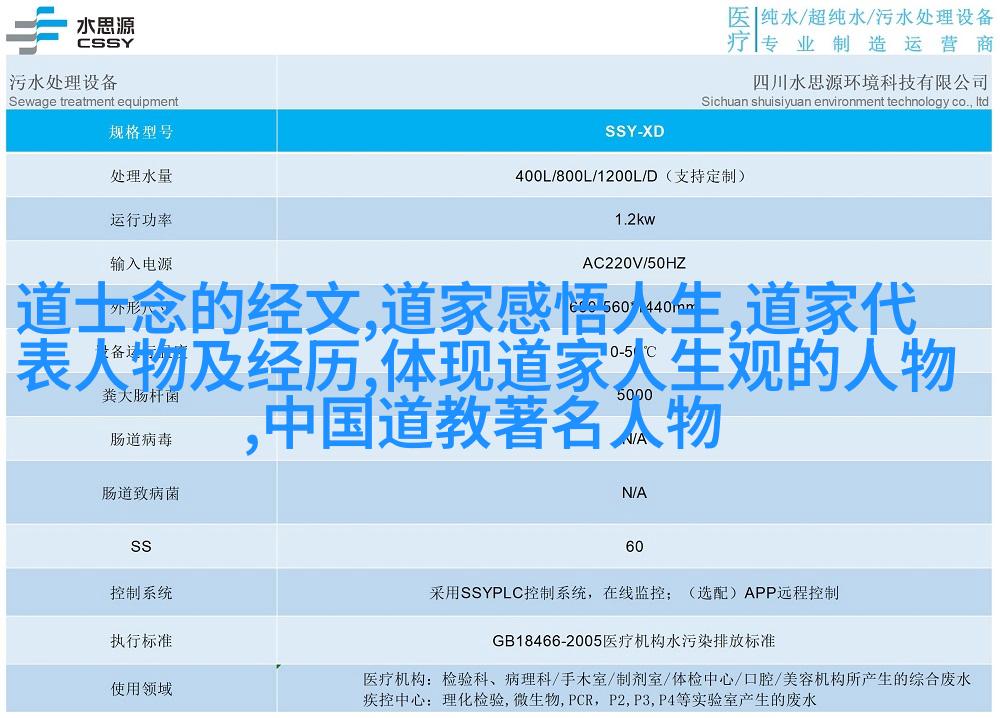Image resolution: width=1000 pixels, height=718 pixels.
Task: Click the 'N/A' value beside 肠道致病菌
Action: tap(634, 493)
